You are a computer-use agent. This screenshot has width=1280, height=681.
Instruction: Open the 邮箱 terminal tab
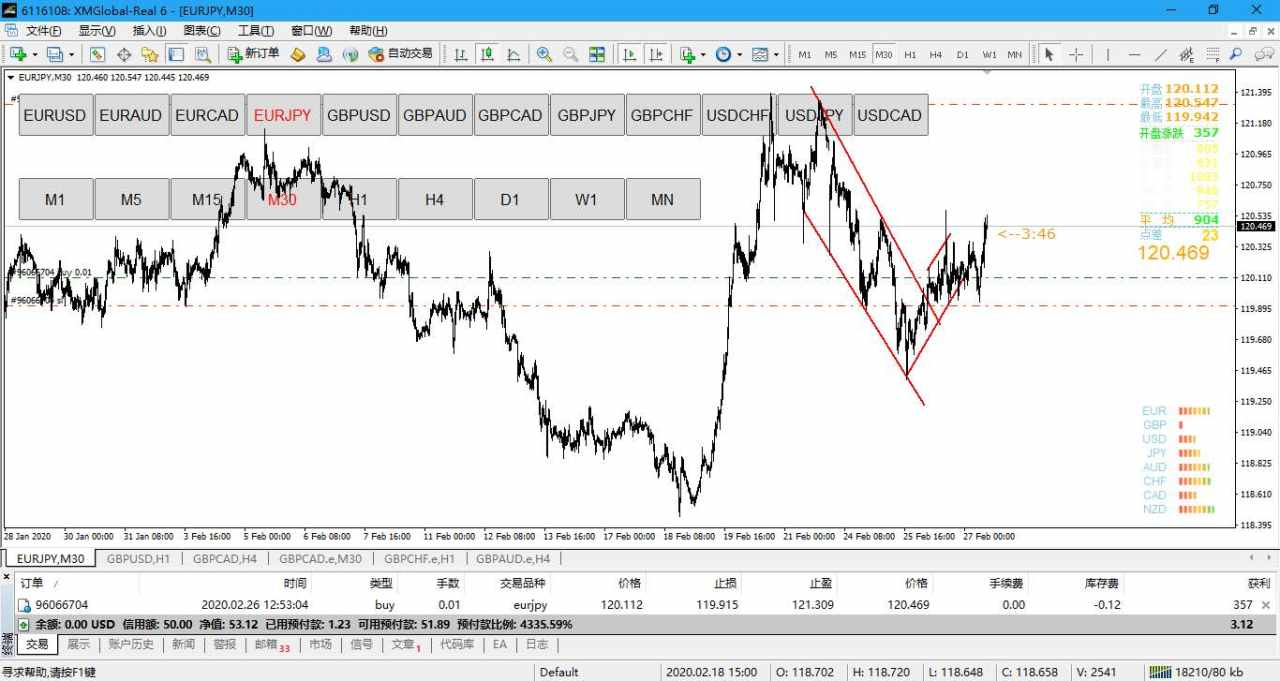(x=265, y=645)
